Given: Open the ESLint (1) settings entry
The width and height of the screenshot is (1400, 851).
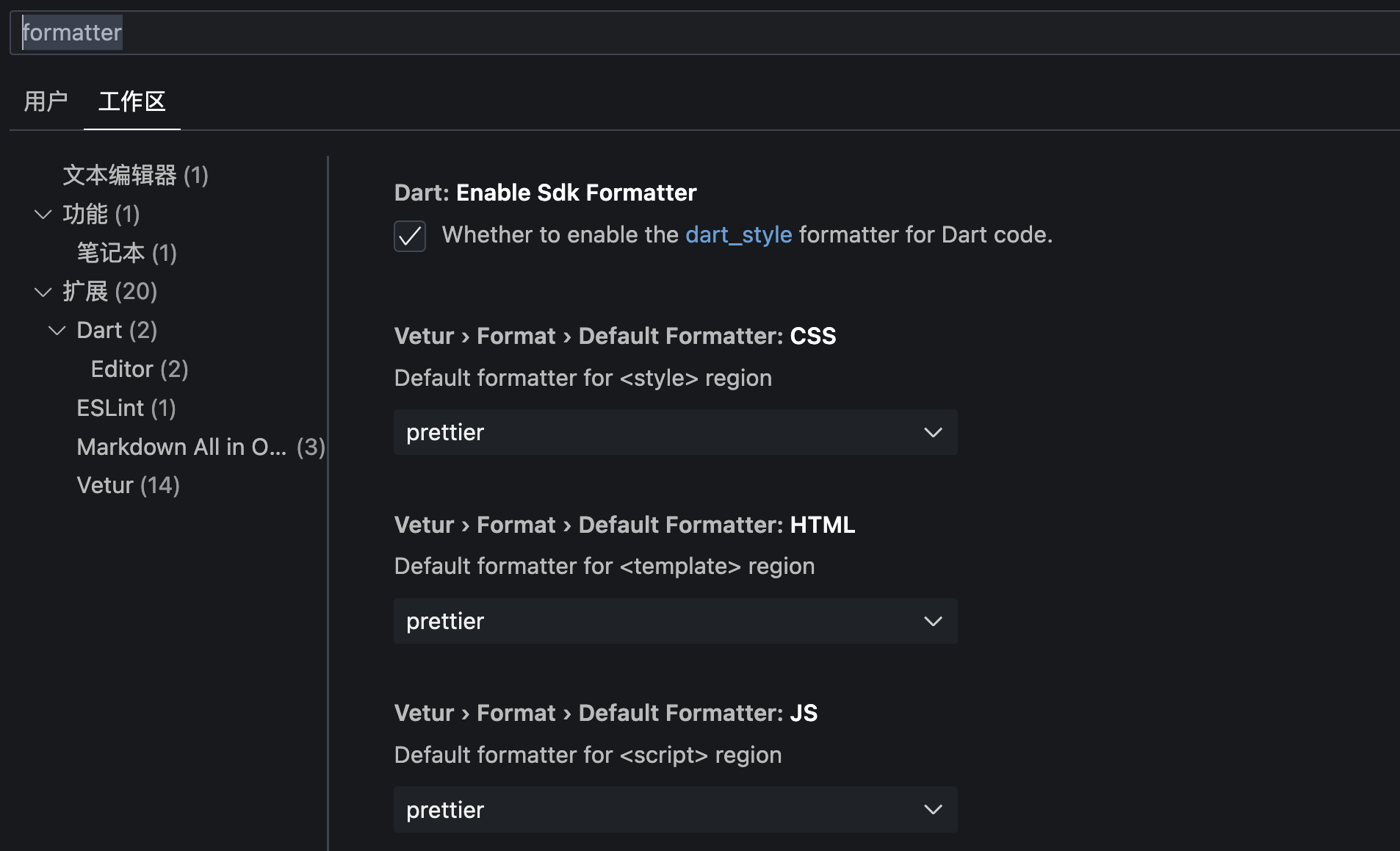Looking at the screenshot, I should coord(126,409).
